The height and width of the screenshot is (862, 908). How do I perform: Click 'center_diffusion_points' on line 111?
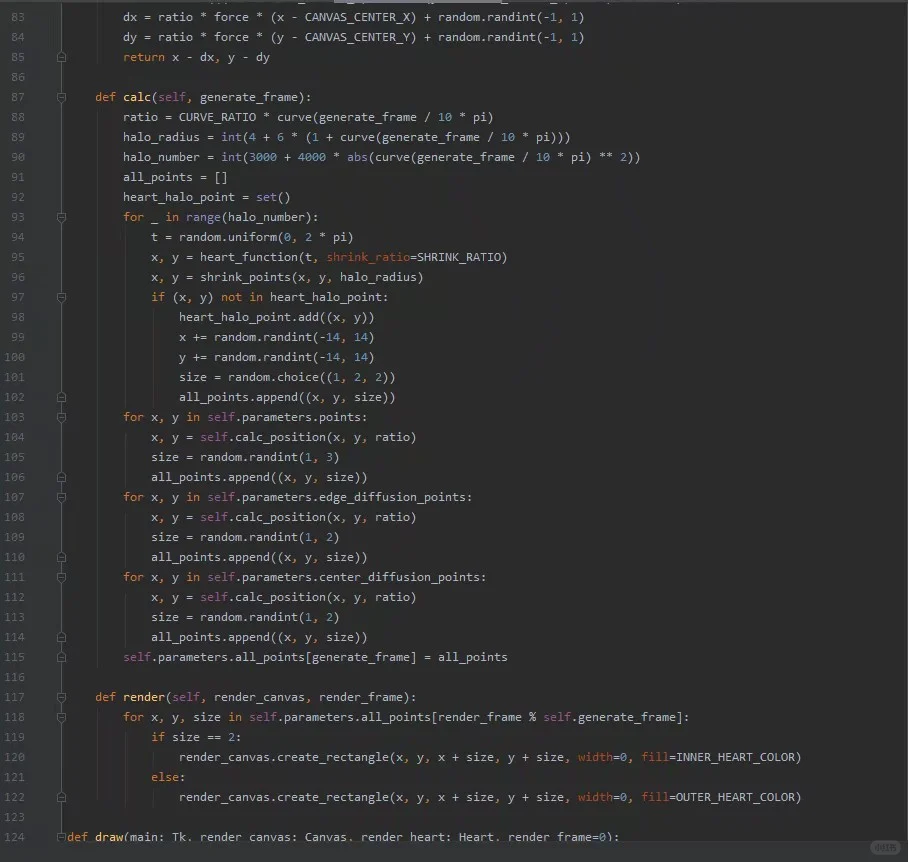click(399, 577)
